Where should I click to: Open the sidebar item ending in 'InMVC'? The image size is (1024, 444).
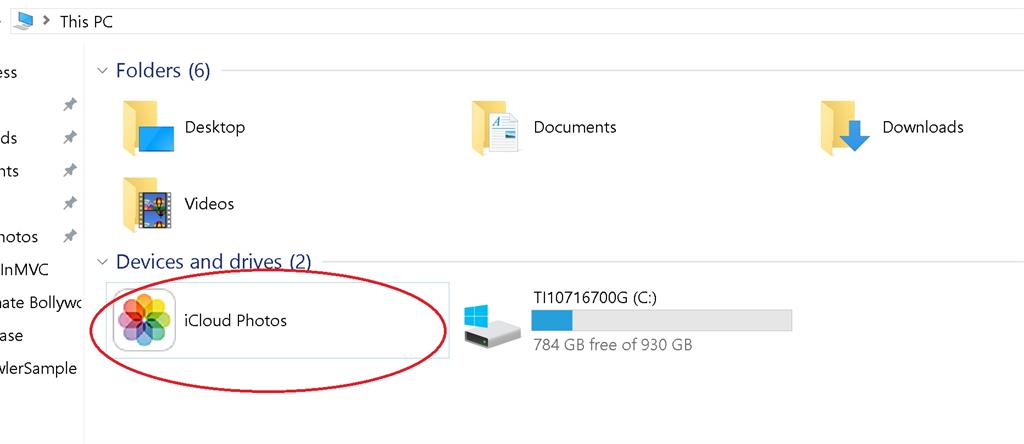[x=25, y=269]
